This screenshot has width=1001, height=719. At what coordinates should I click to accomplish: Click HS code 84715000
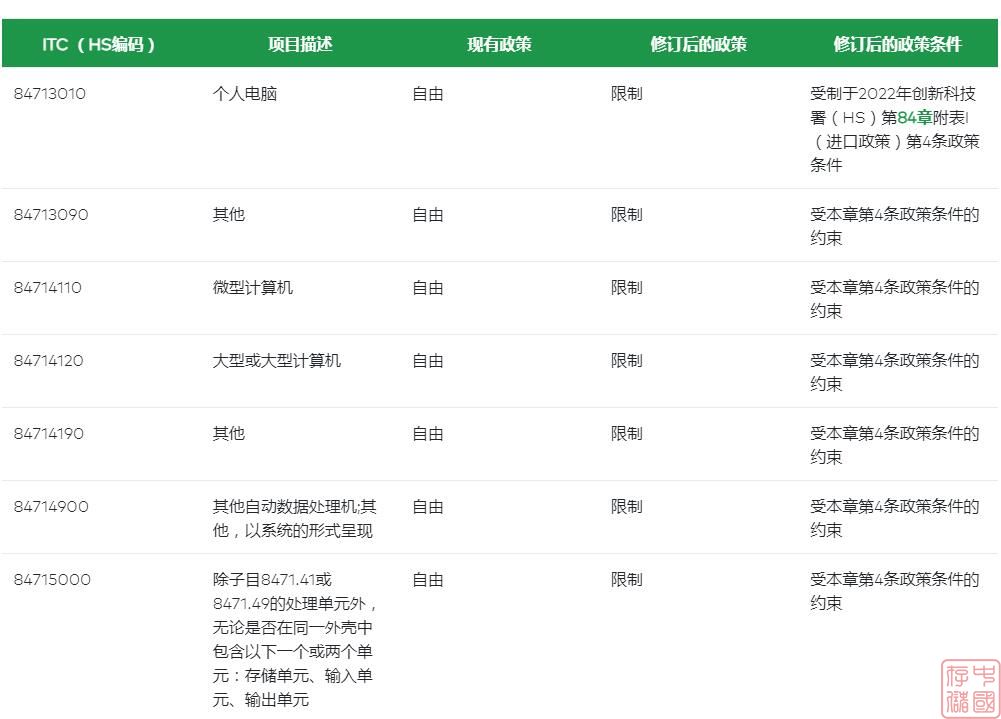point(52,580)
